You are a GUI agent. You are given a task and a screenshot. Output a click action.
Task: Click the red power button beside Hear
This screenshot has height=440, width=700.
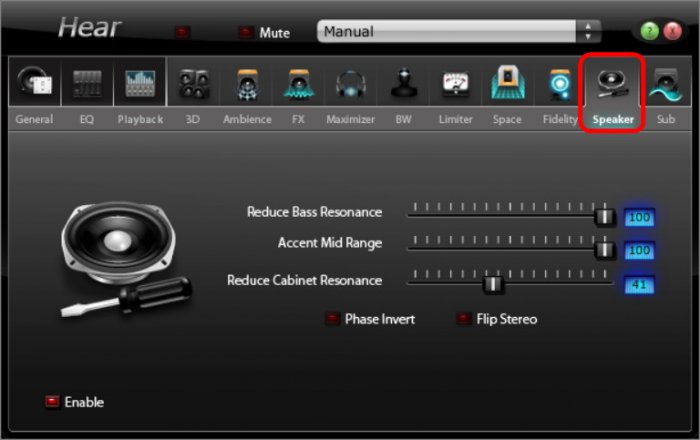(180, 32)
